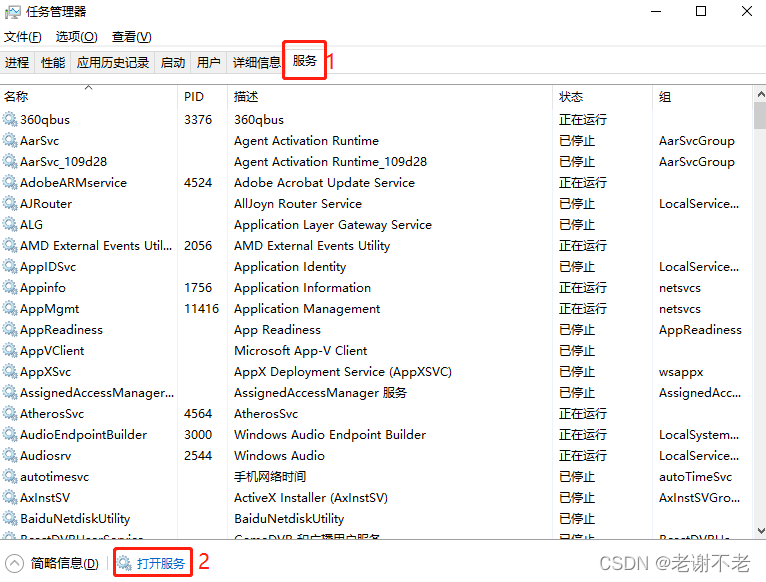Select description 'Windows Audio Endpoint Builder'
The height and width of the screenshot is (582, 766).
pos(330,434)
